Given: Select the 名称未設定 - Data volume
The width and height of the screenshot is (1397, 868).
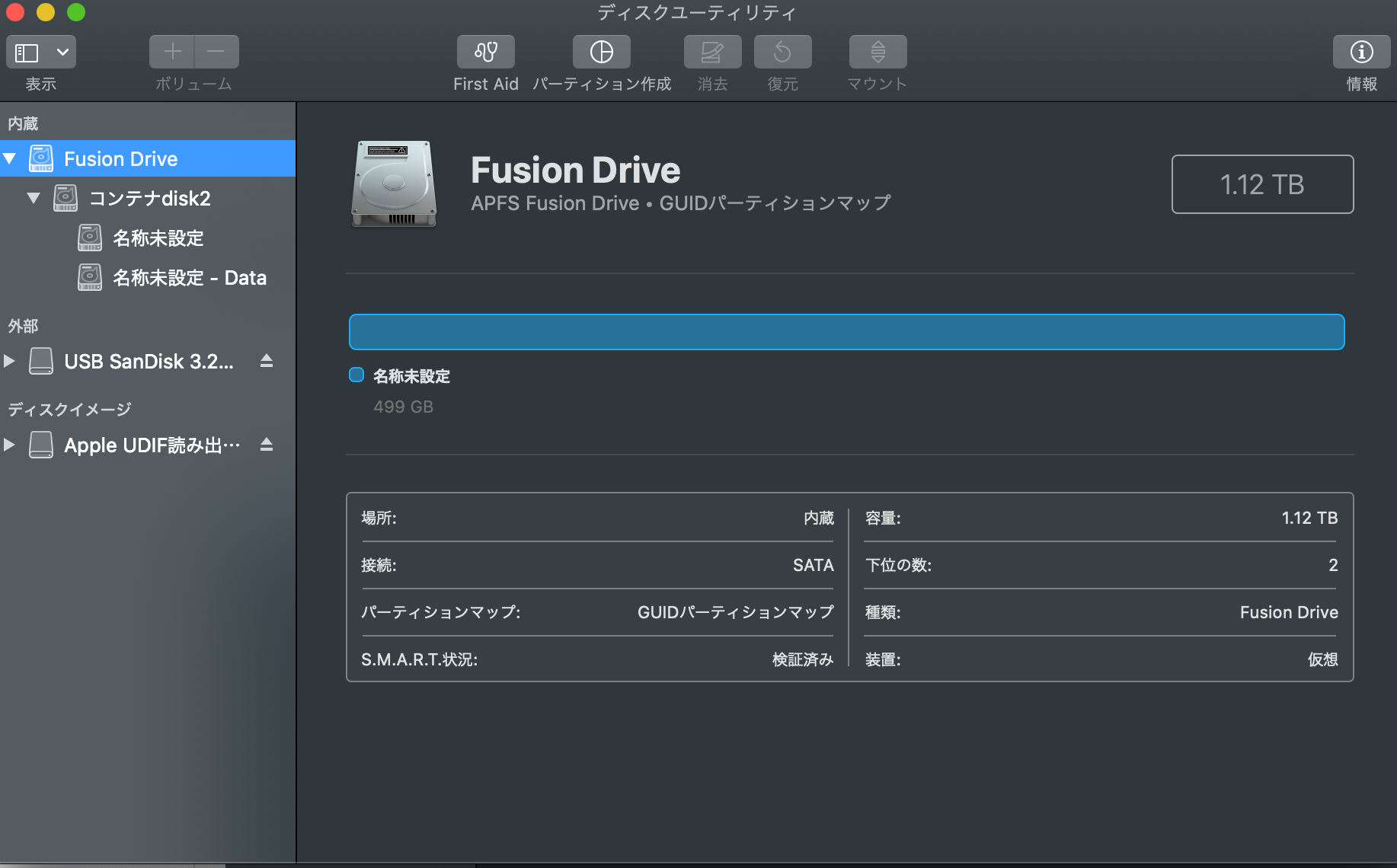Looking at the screenshot, I should tap(189, 278).
